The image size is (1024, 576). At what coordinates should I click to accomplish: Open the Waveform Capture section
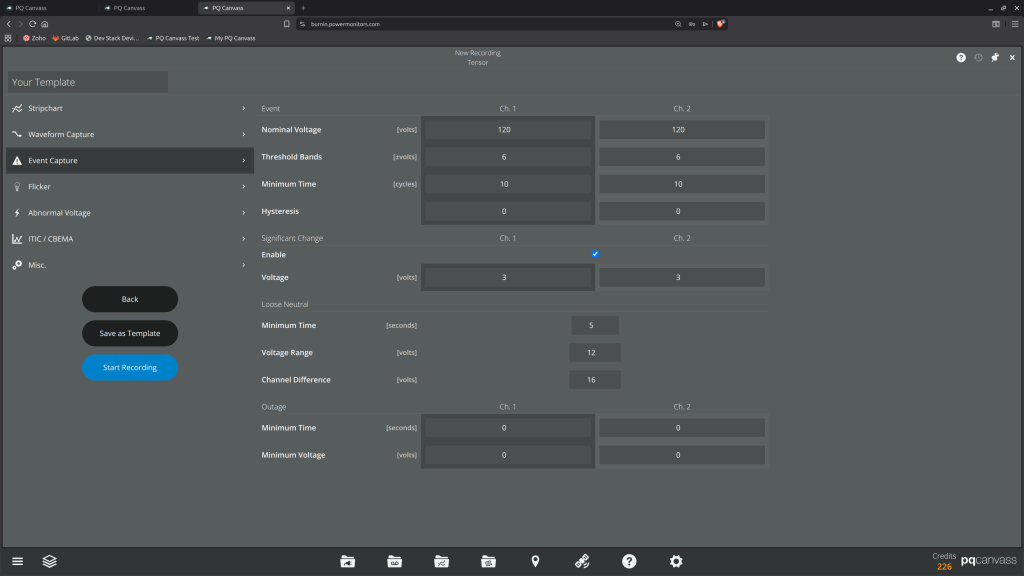click(130, 135)
